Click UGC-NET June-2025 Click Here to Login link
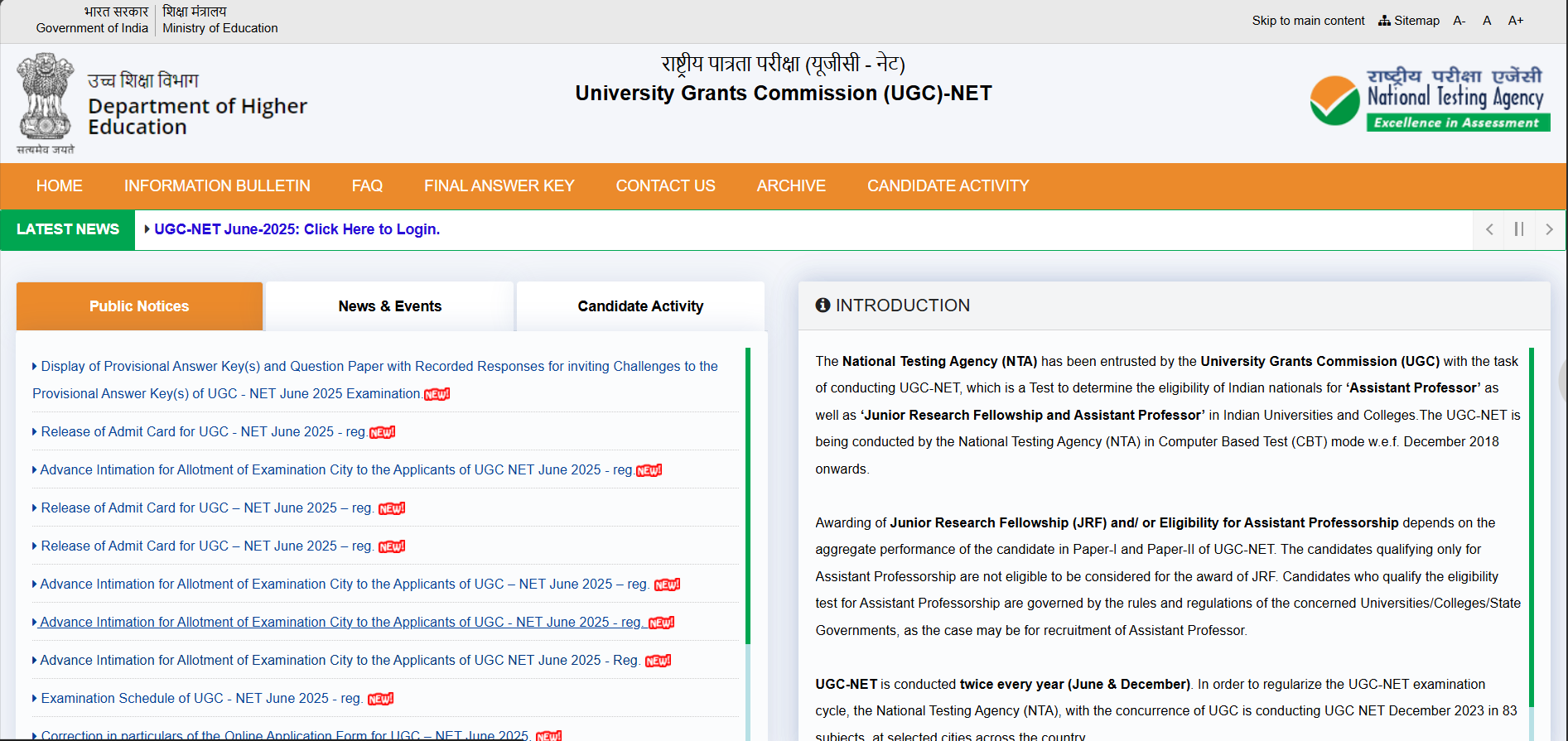1568x741 pixels. pyautogui.click(x=297, y=229)
